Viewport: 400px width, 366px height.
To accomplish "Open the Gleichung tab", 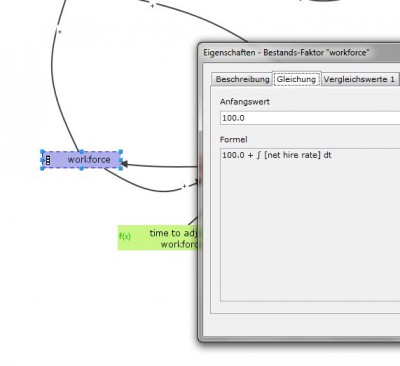I will tap(296, 79).
